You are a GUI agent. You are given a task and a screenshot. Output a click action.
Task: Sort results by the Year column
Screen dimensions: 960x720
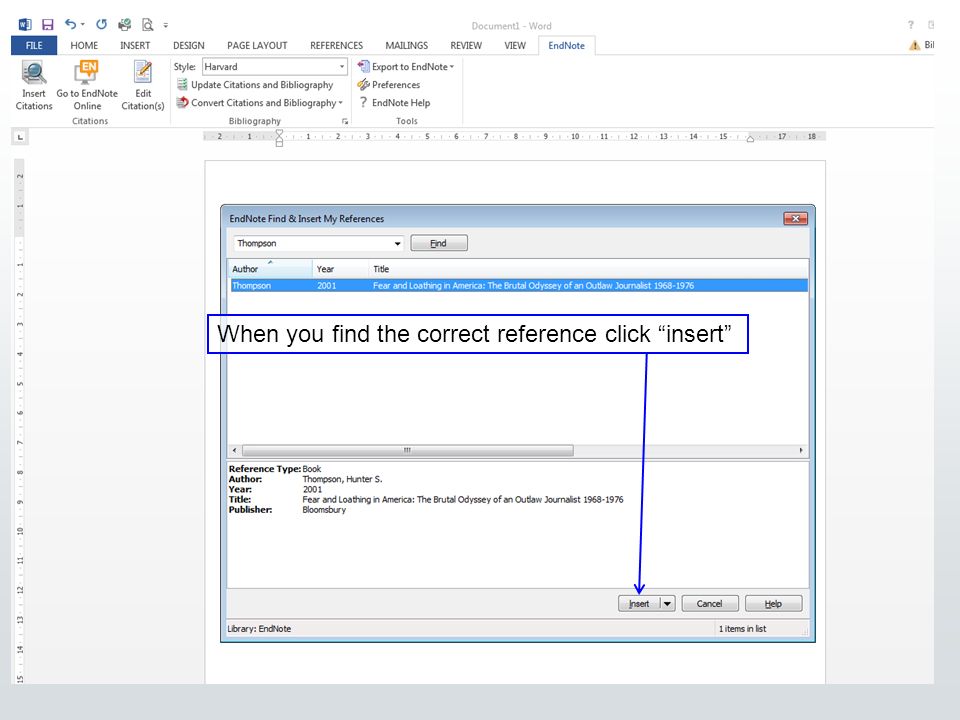pyautogui.click(x=340, y=269)
